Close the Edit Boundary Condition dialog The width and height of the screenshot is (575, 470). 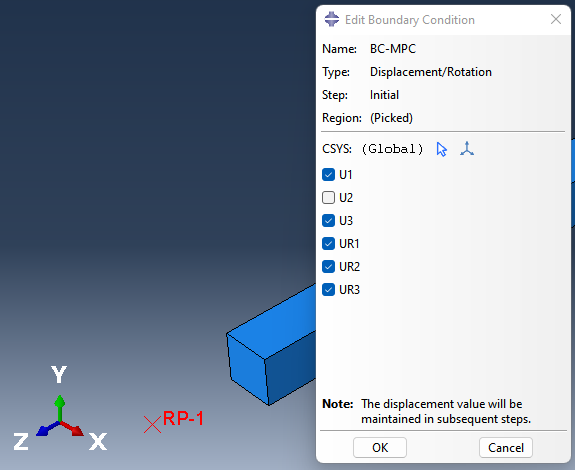coord(556,19)
